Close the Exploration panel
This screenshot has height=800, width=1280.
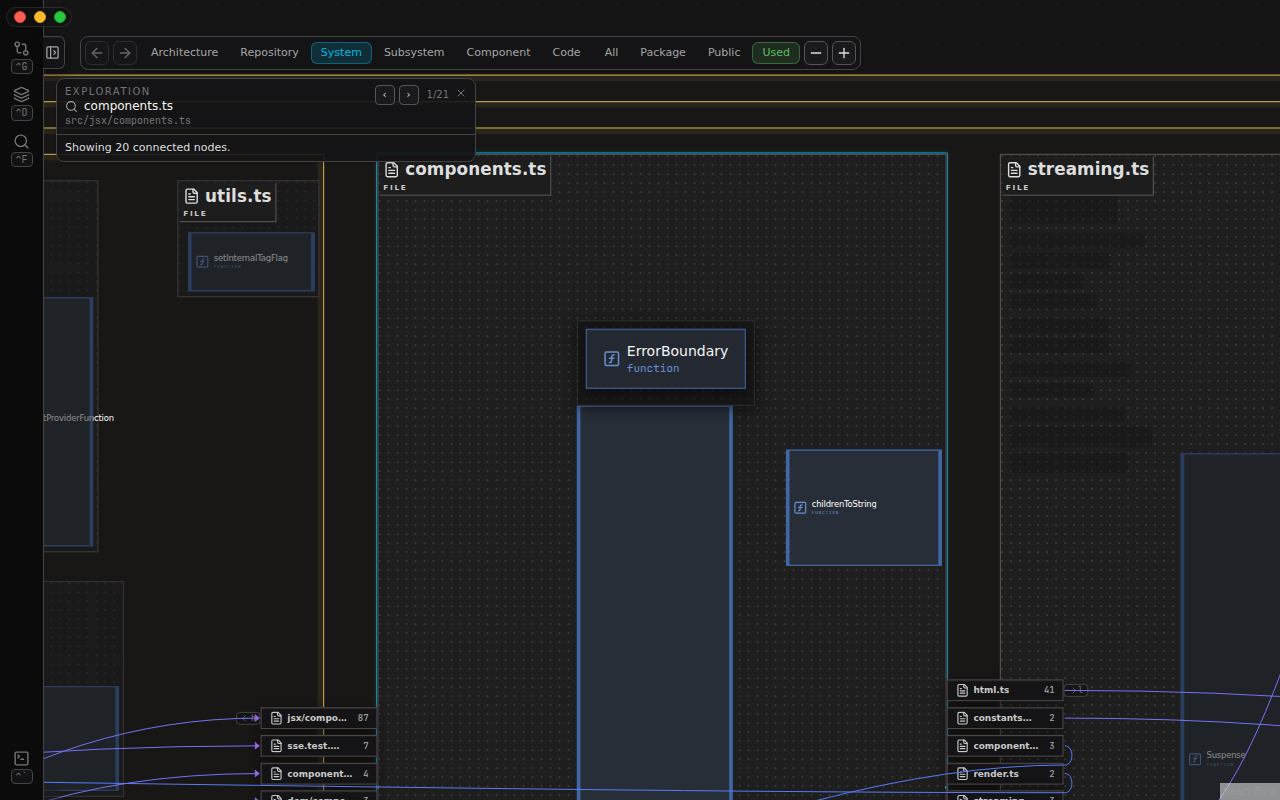pos(461,93)
